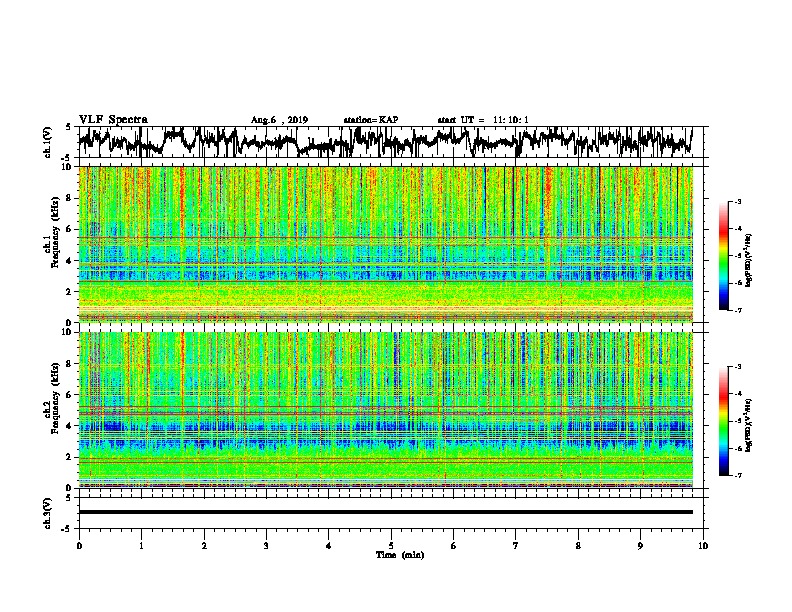Image resolution: width=792 pixels, height=612 pixels.
Task: Click the date label "Aug.6 , 2019"
Action: point(279,120)
